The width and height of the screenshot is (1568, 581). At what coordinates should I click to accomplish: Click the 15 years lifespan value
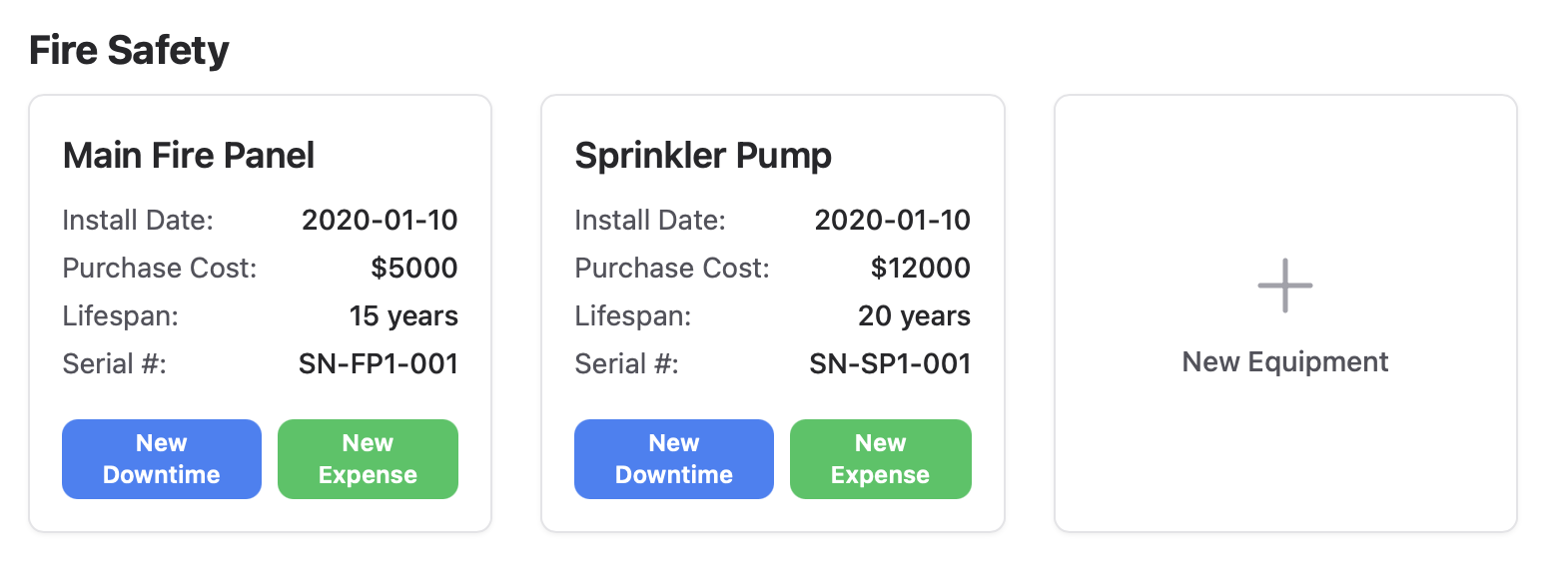[403, 315]
